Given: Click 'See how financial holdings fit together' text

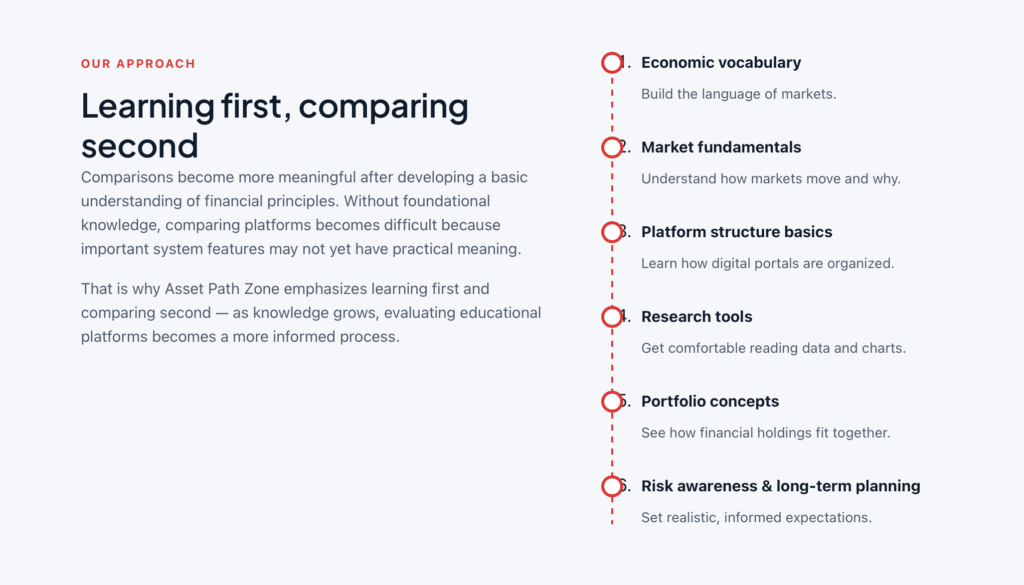Looking at the screenshot, I should (x=765, y=433).
